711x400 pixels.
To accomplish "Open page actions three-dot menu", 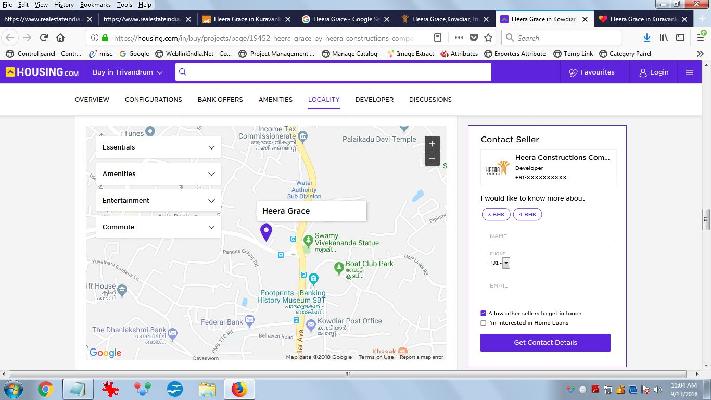I will click(x=459, y=38).
